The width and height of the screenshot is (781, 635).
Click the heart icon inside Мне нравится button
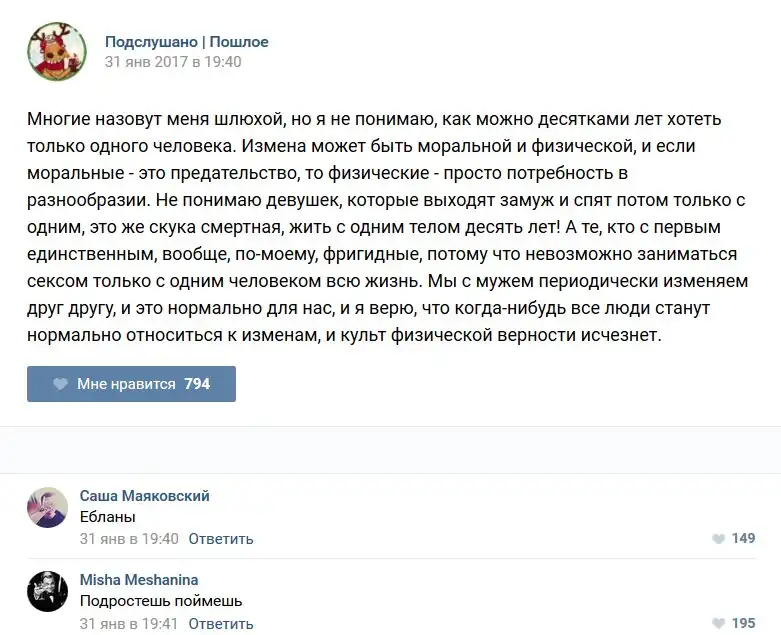tap(60, 384)
